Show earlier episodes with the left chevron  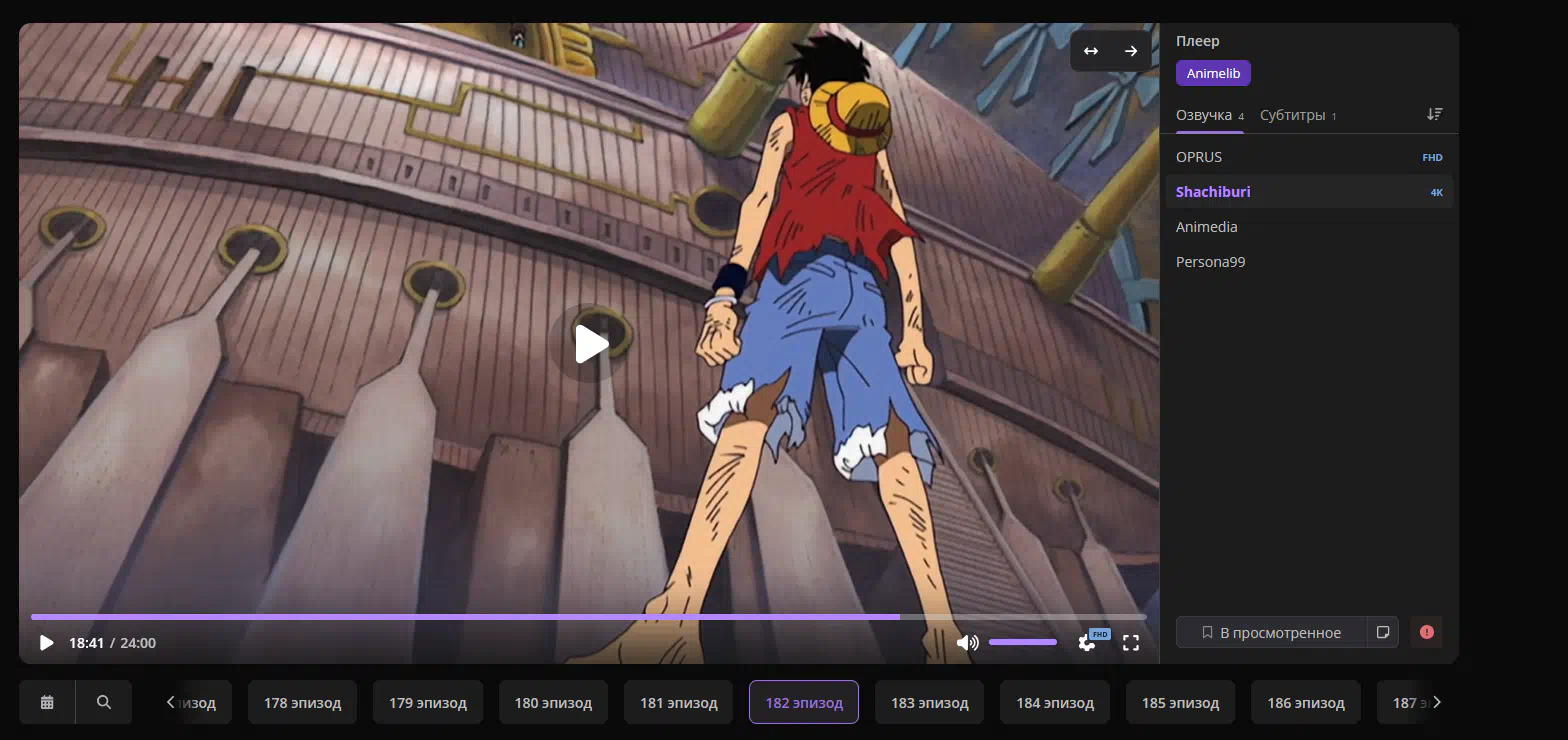[171, 702]
